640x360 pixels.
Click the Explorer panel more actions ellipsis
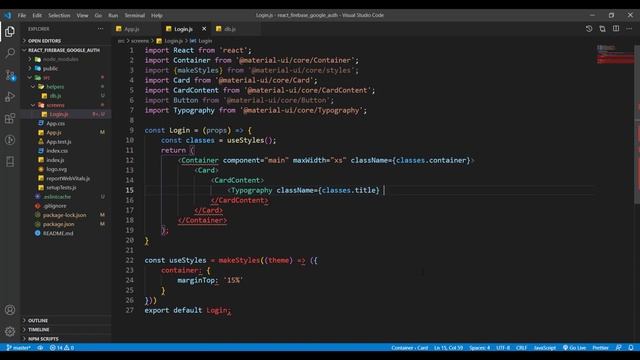click(100, 29)
